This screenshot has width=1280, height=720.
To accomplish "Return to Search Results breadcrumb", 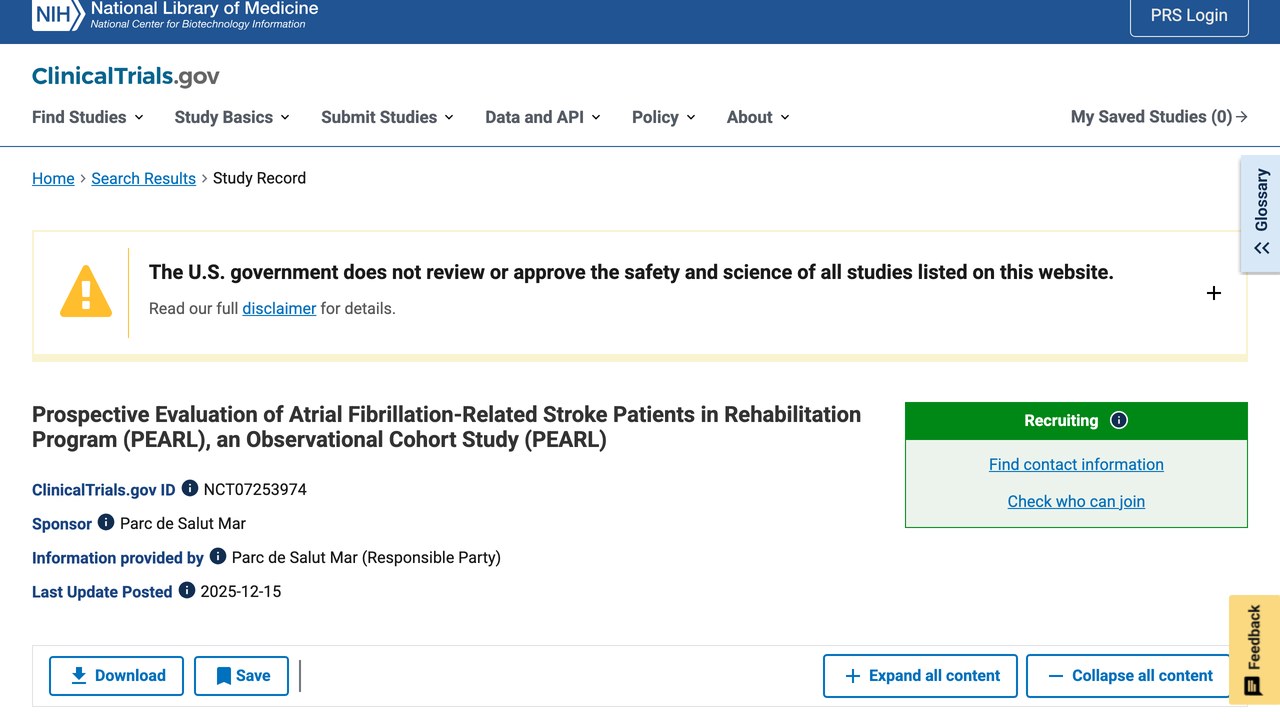I will point(143,178).
